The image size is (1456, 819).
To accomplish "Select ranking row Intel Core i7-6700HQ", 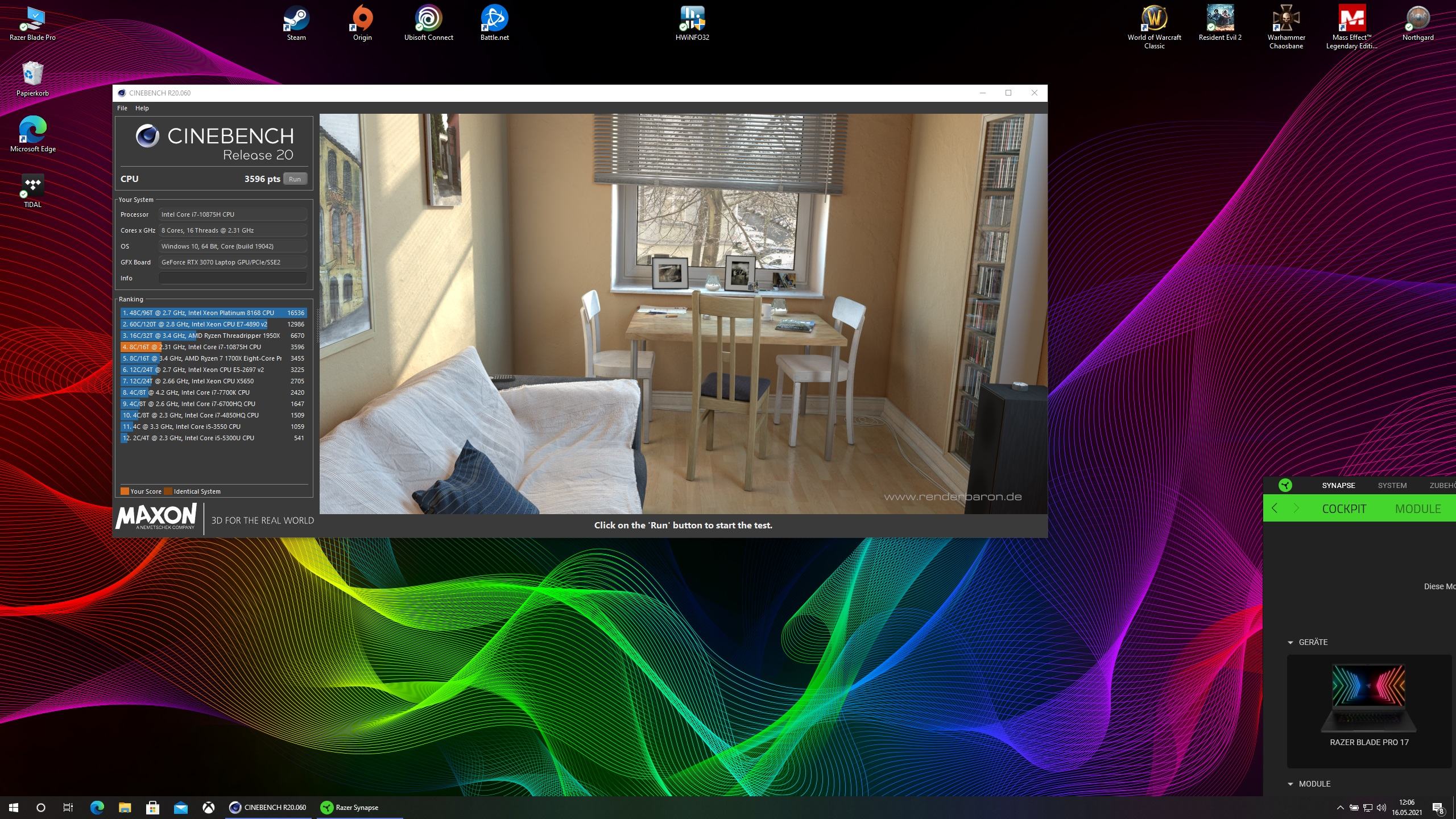I will pyautogui.click(x=213, y=404).
